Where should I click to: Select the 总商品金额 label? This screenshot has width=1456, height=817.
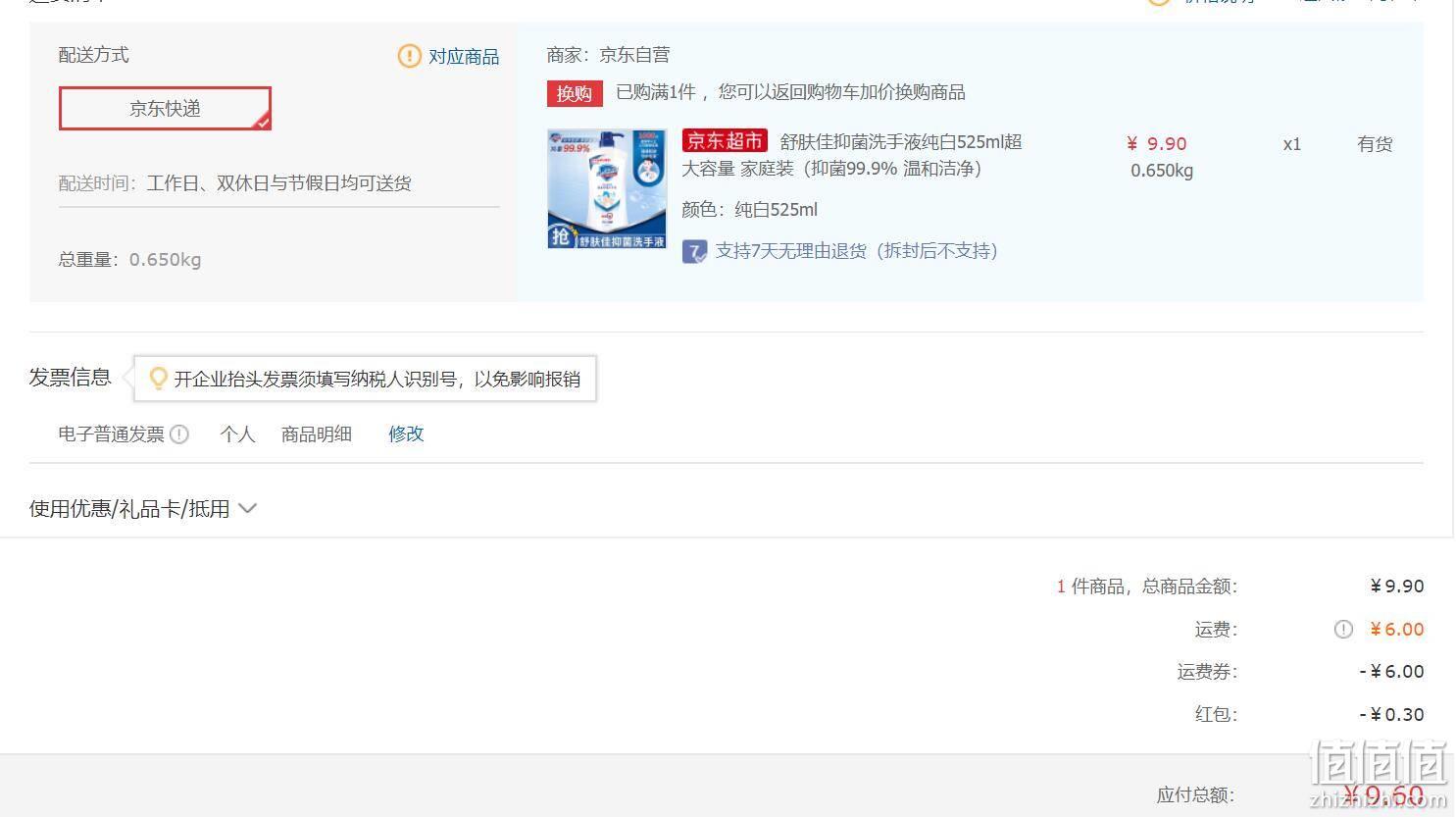[x=1188, y=587]
